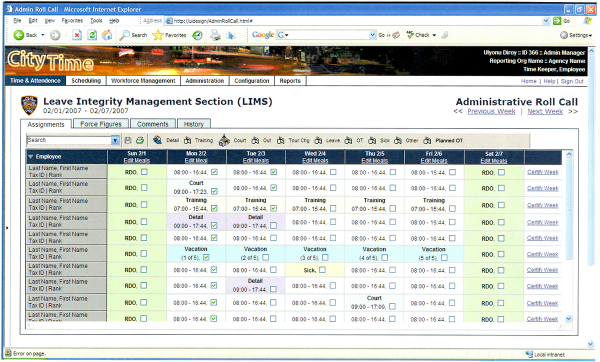
Task: Open the Check spelling dropdown arrow
Action: (x=434, y=35)
